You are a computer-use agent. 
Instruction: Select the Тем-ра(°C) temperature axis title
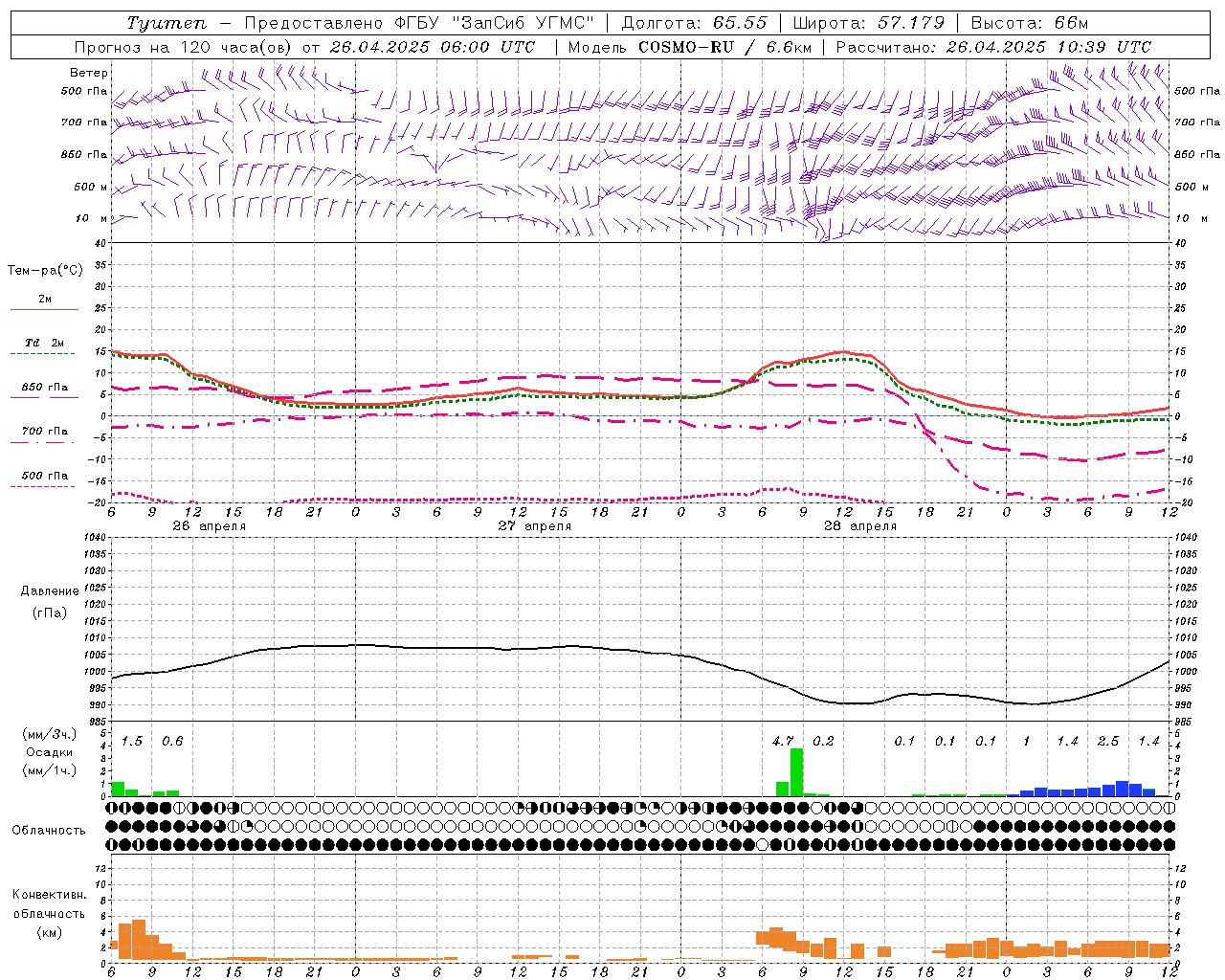tap(45, 271)
